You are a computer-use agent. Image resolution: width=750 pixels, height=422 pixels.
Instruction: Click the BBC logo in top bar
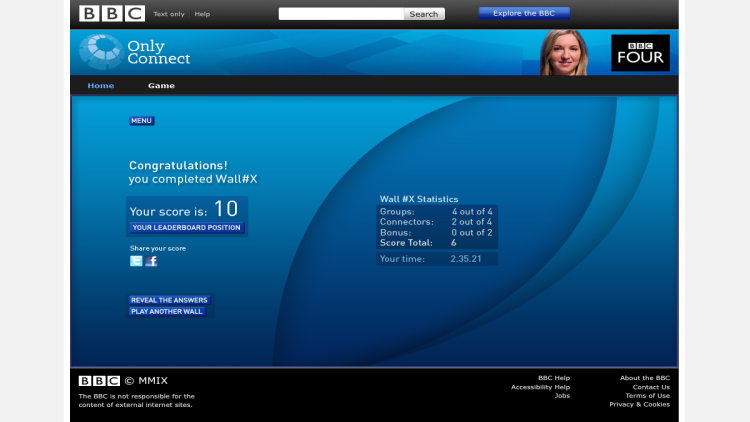(x=112, y=13)
